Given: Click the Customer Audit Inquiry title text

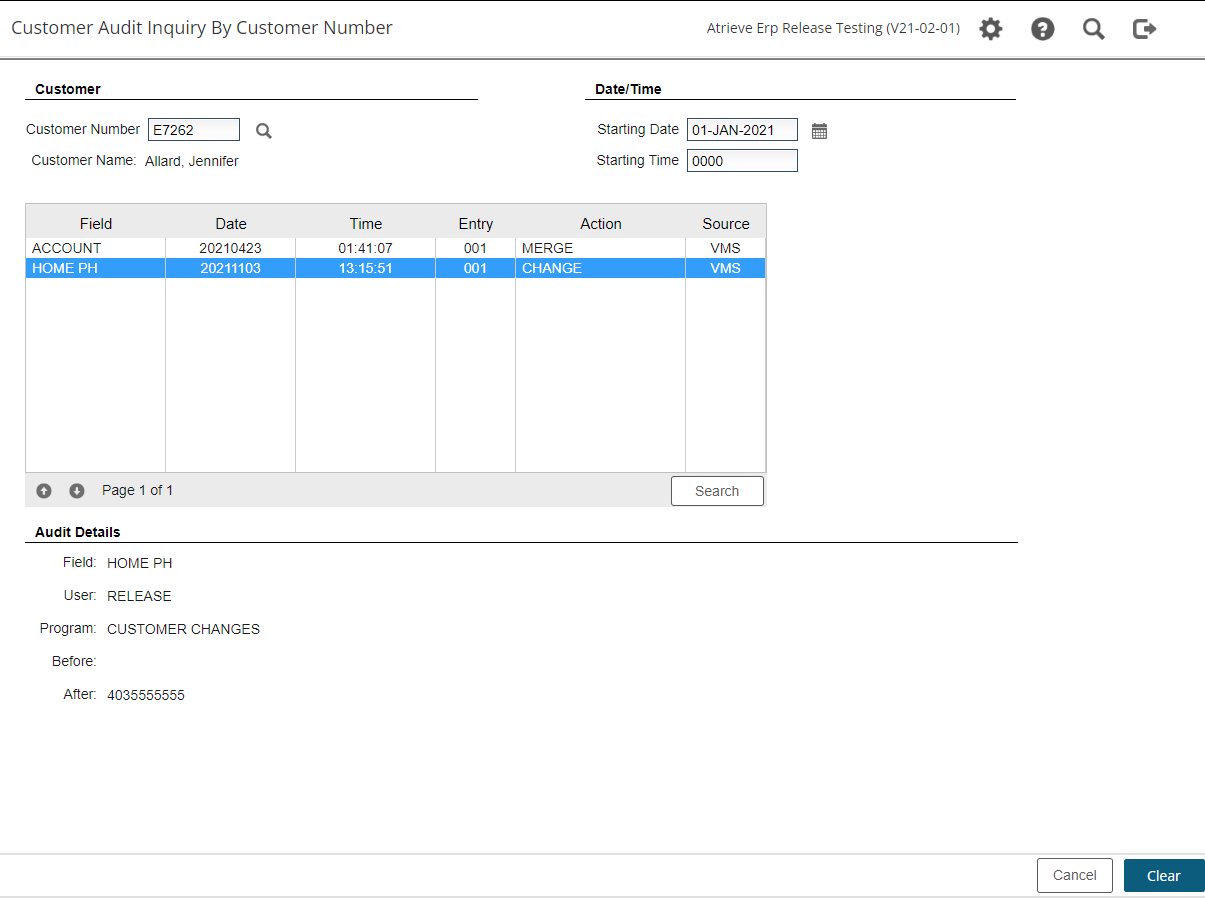Looking at the screenshot, I should pyautogui.click(x=200, y=27).
